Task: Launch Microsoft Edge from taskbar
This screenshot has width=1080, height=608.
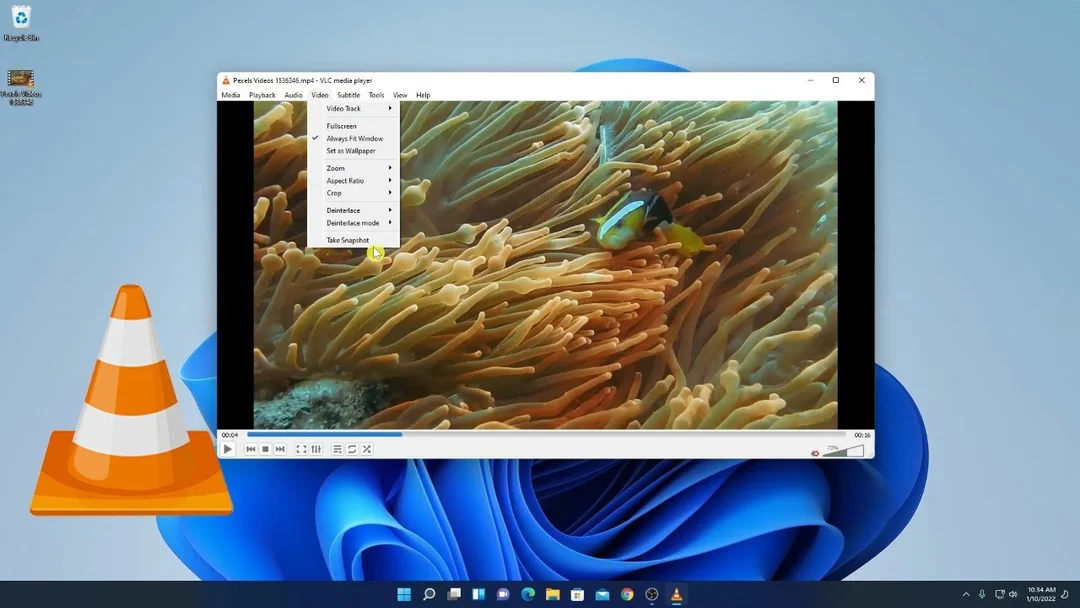Action: (528, 594)
